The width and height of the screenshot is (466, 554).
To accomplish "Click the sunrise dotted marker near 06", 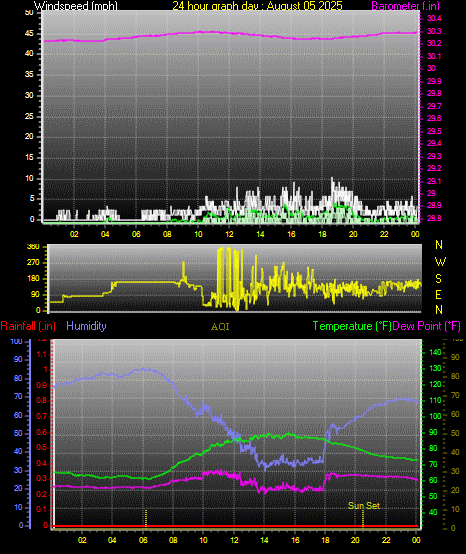I will click(146, 518).
